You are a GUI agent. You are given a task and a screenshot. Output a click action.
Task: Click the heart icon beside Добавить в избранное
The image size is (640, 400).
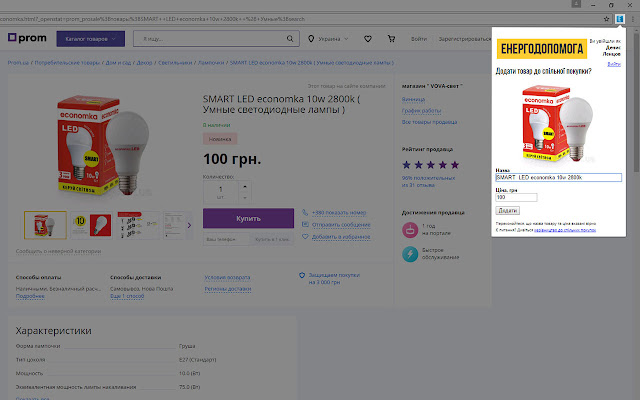point(305,237)
